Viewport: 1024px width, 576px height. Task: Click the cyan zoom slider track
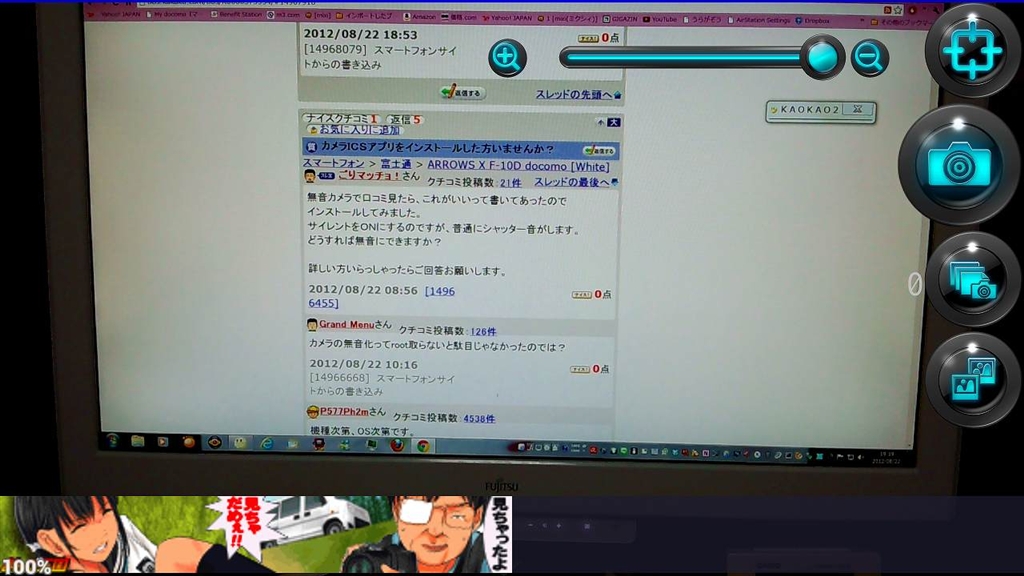[682, 57]
